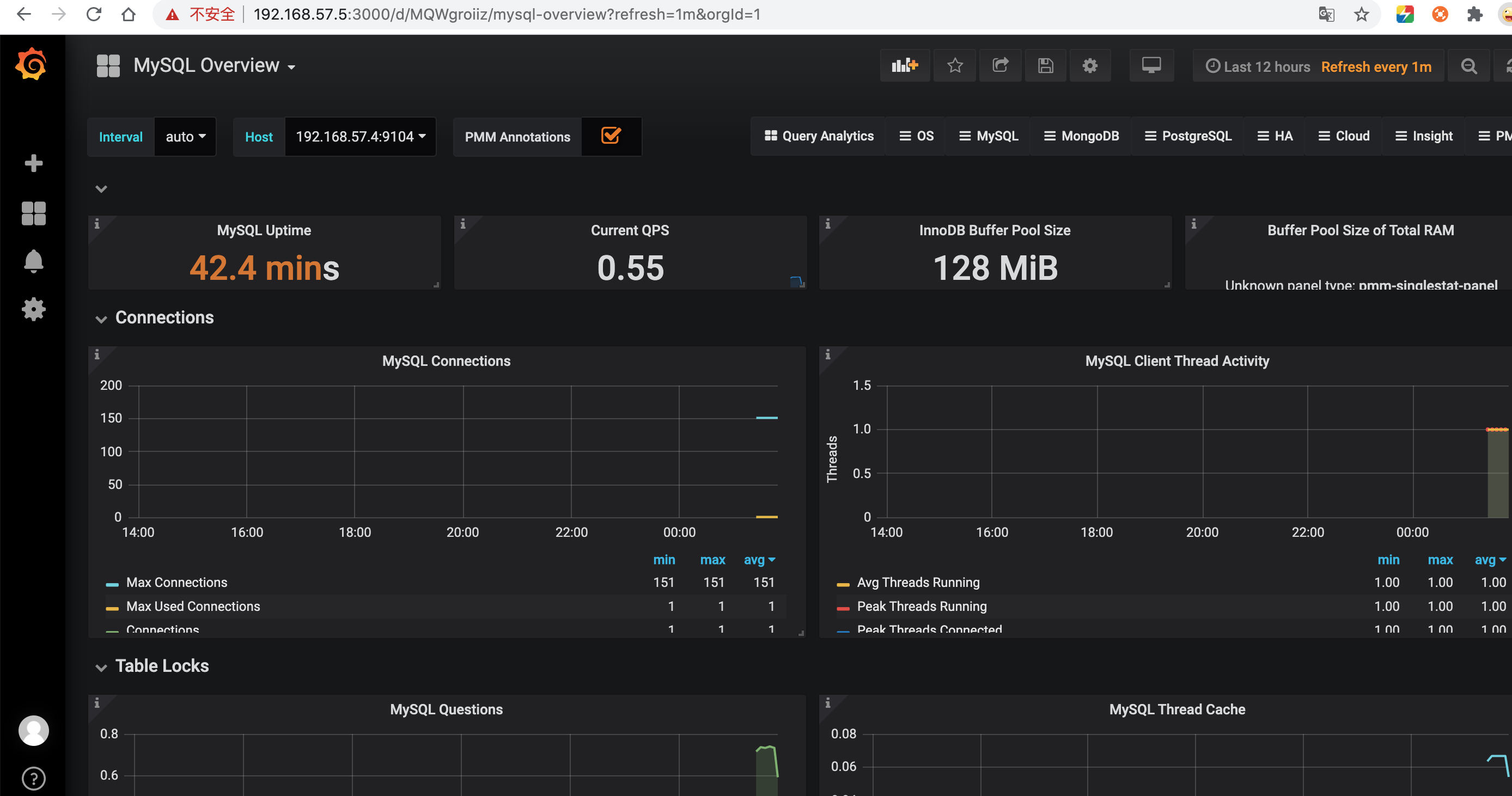The image size is (1512, 796).
Task: Open the Interval auto dropdown
Action: point(186,137)
